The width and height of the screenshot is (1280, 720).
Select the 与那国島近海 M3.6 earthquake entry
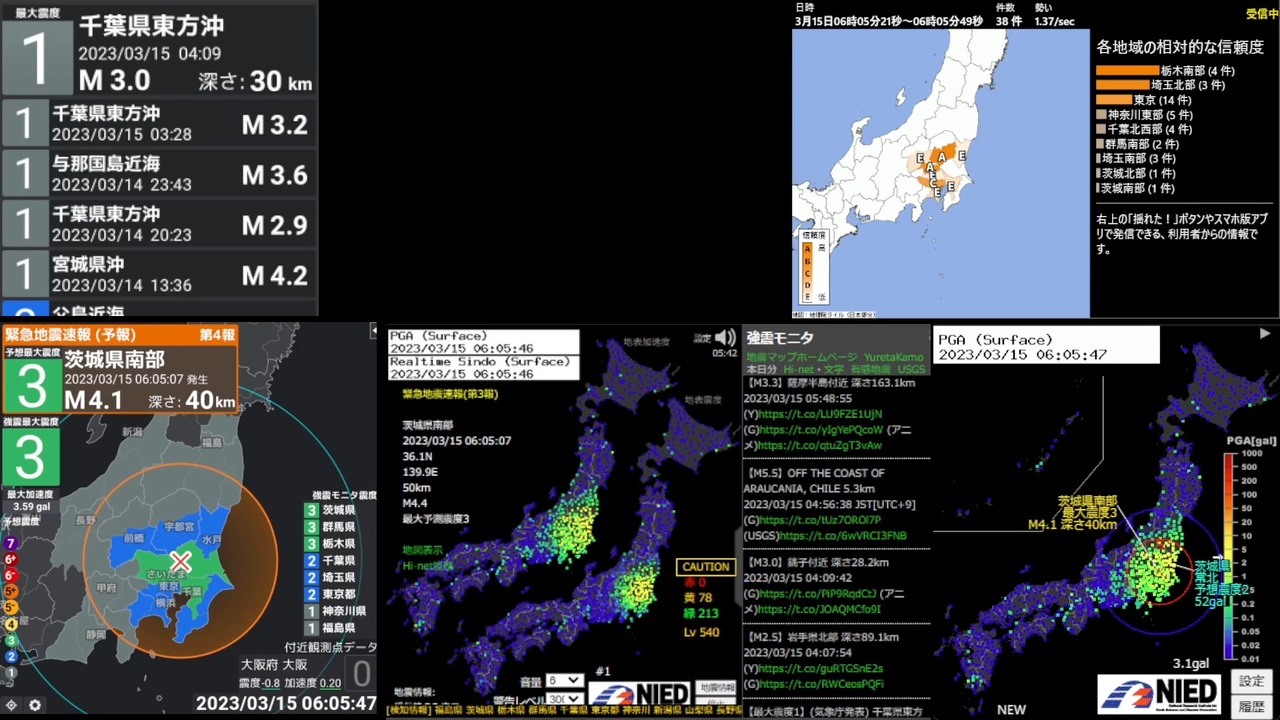click(x=159, y=174)
